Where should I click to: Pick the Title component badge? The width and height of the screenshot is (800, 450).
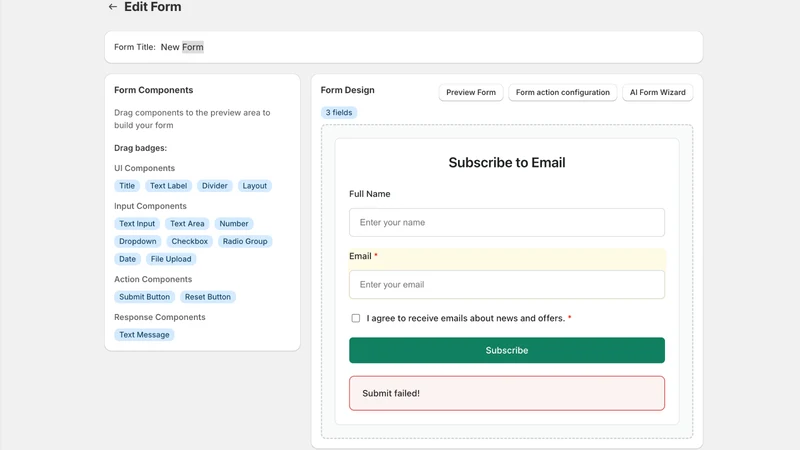127,186
